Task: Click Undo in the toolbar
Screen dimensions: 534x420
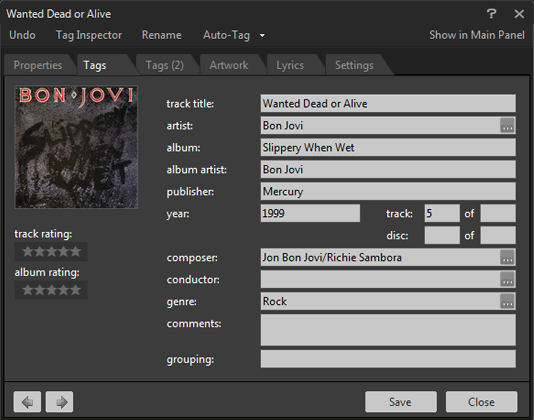Action: pyautogui.click(x=22, y=35)
